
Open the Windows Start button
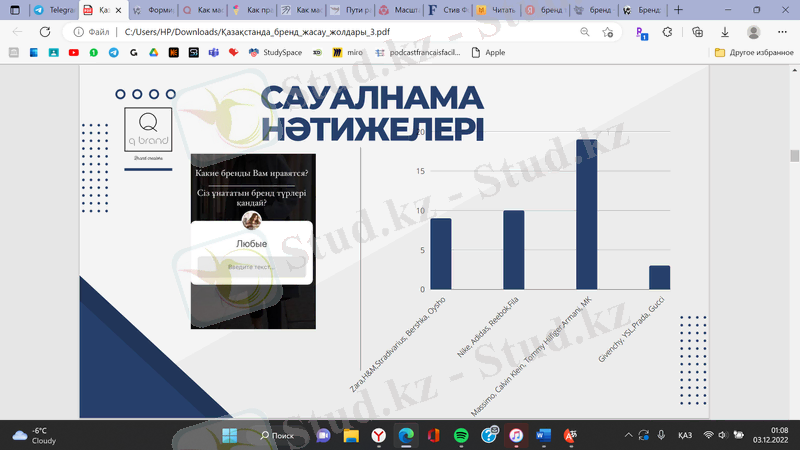click(x=230, y=435)
